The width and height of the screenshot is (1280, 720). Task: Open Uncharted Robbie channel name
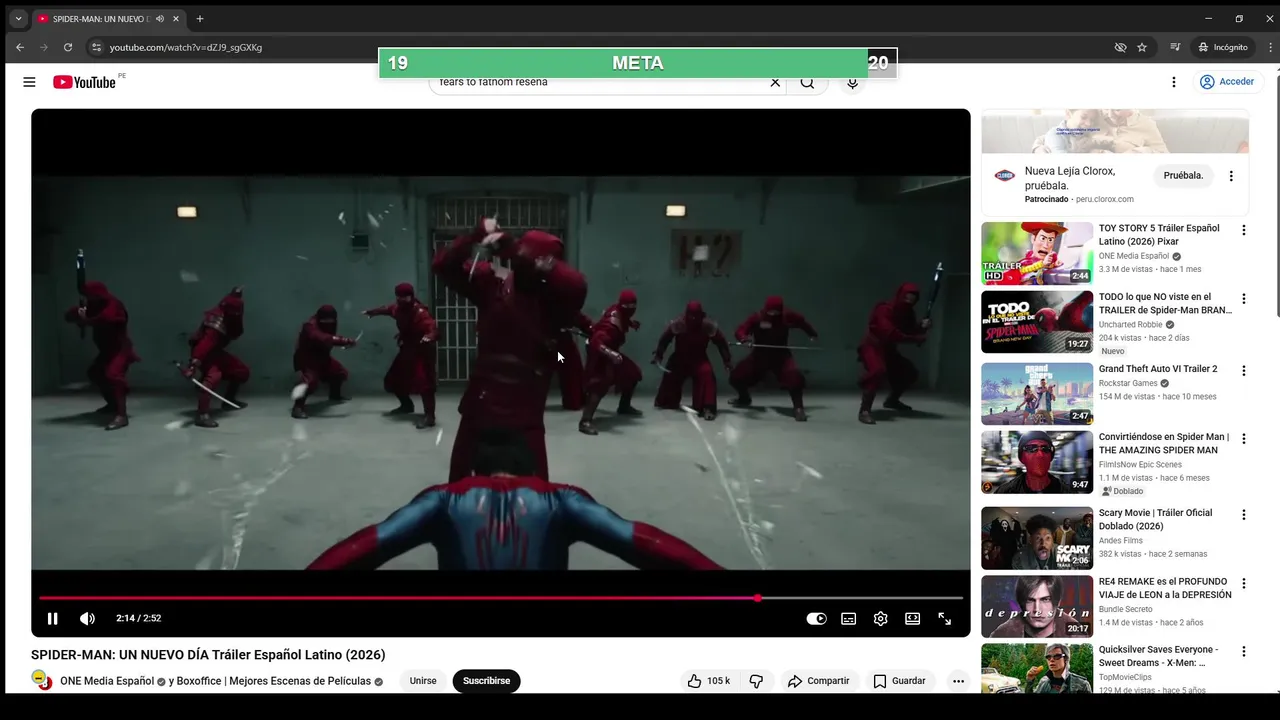[x=1131, y=325]
